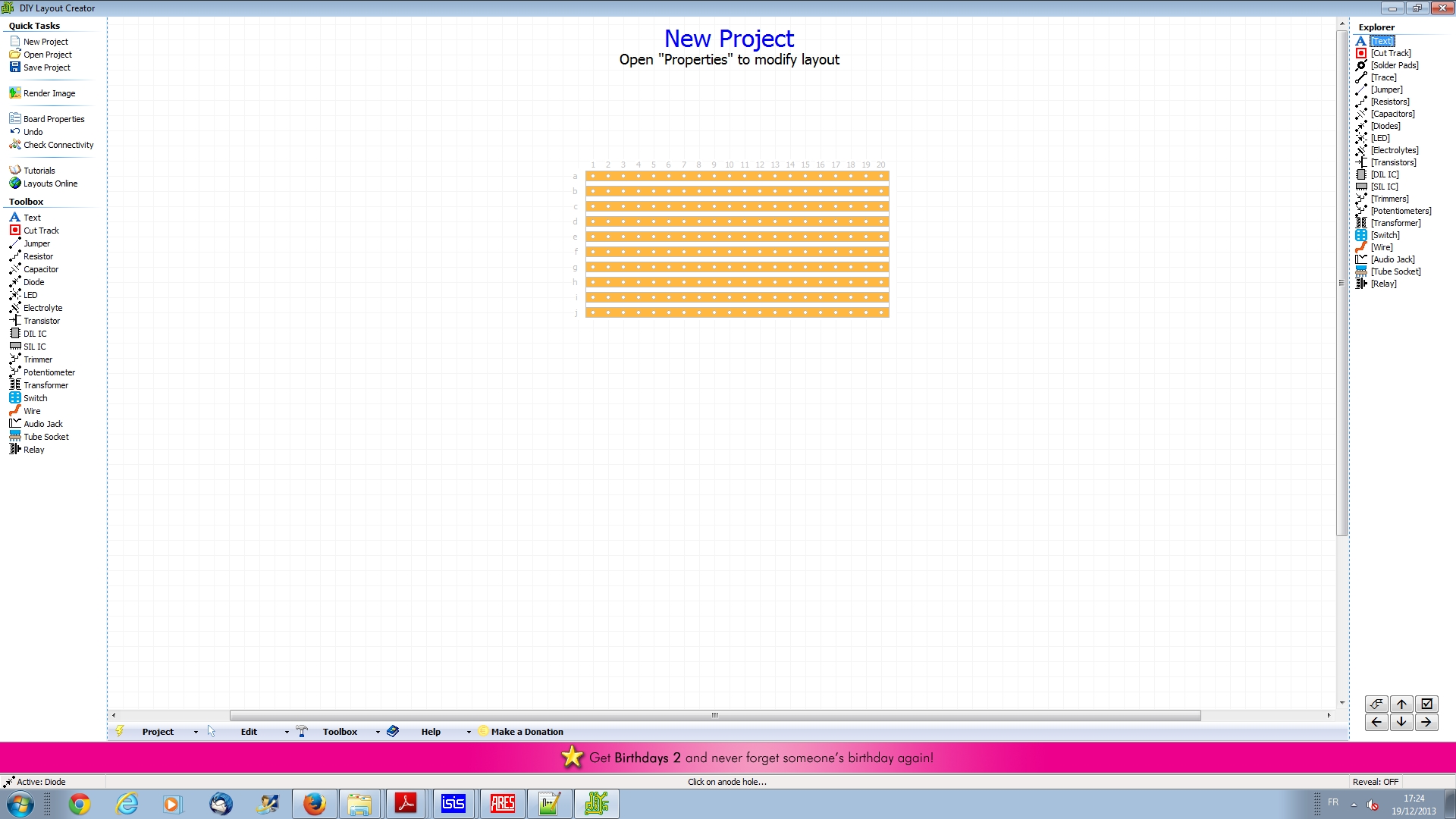1456x819 pixels.
Task: Select the Electrolyte component tool
Action: [42, 308]
